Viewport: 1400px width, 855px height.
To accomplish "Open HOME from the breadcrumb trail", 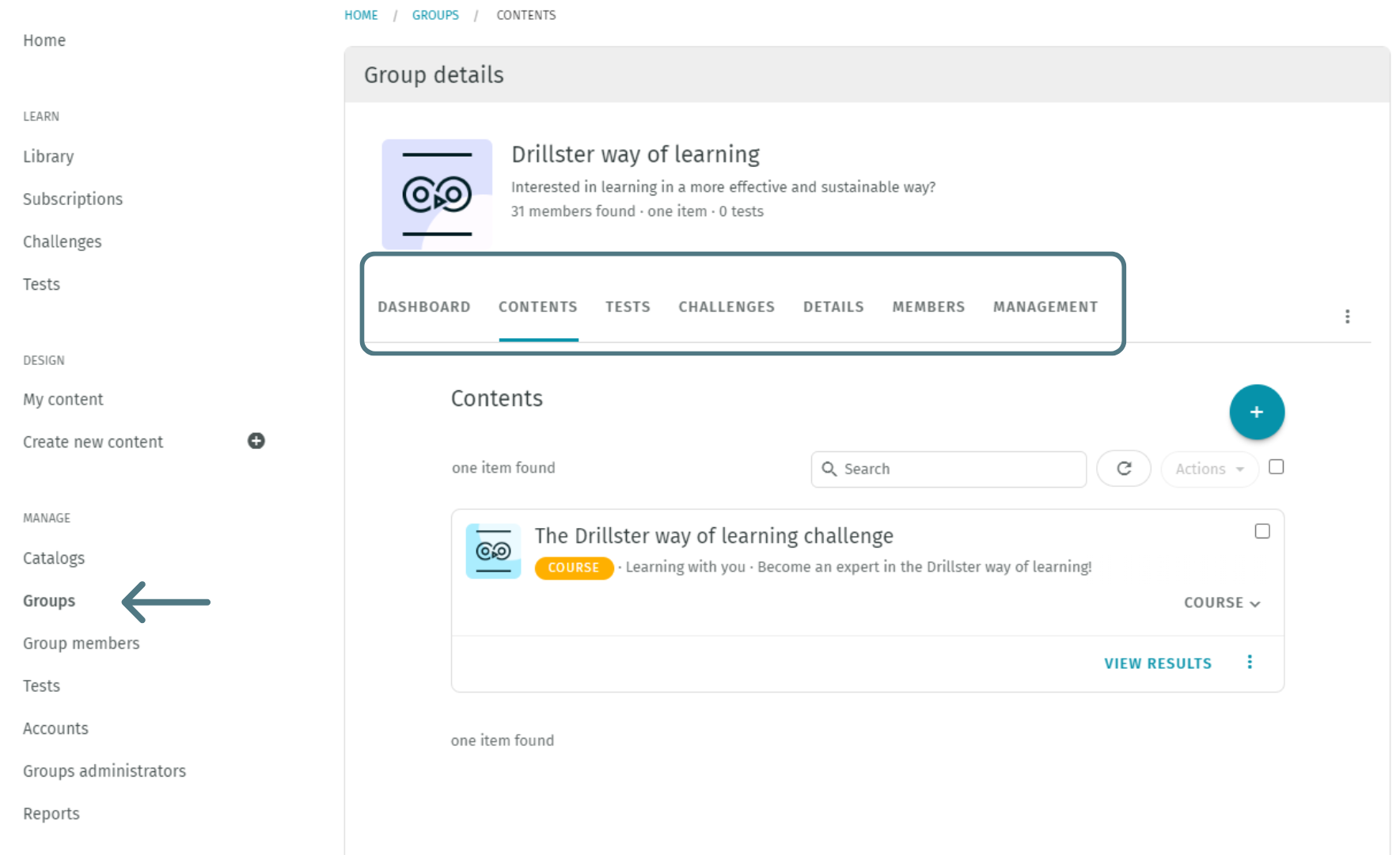I will point(361,14).
